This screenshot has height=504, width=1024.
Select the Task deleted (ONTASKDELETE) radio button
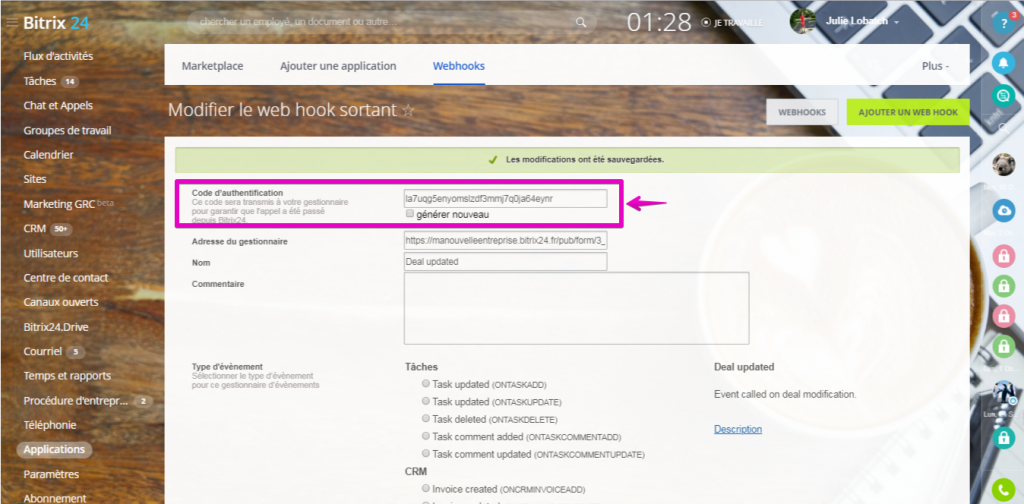426,418
